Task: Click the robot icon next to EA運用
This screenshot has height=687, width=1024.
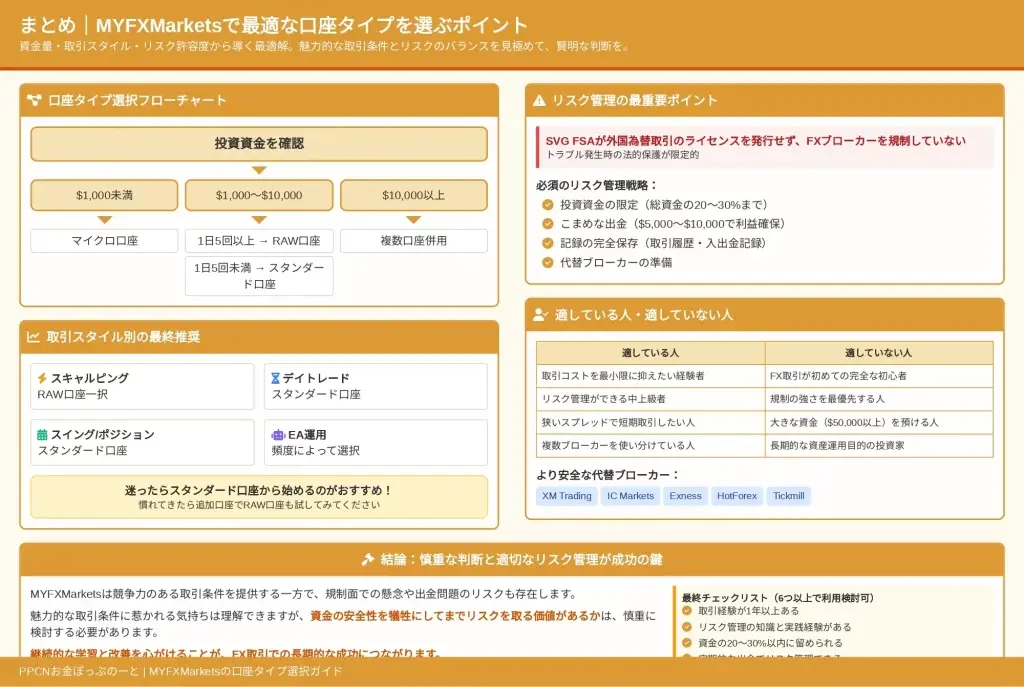Action: coord(278,435)
